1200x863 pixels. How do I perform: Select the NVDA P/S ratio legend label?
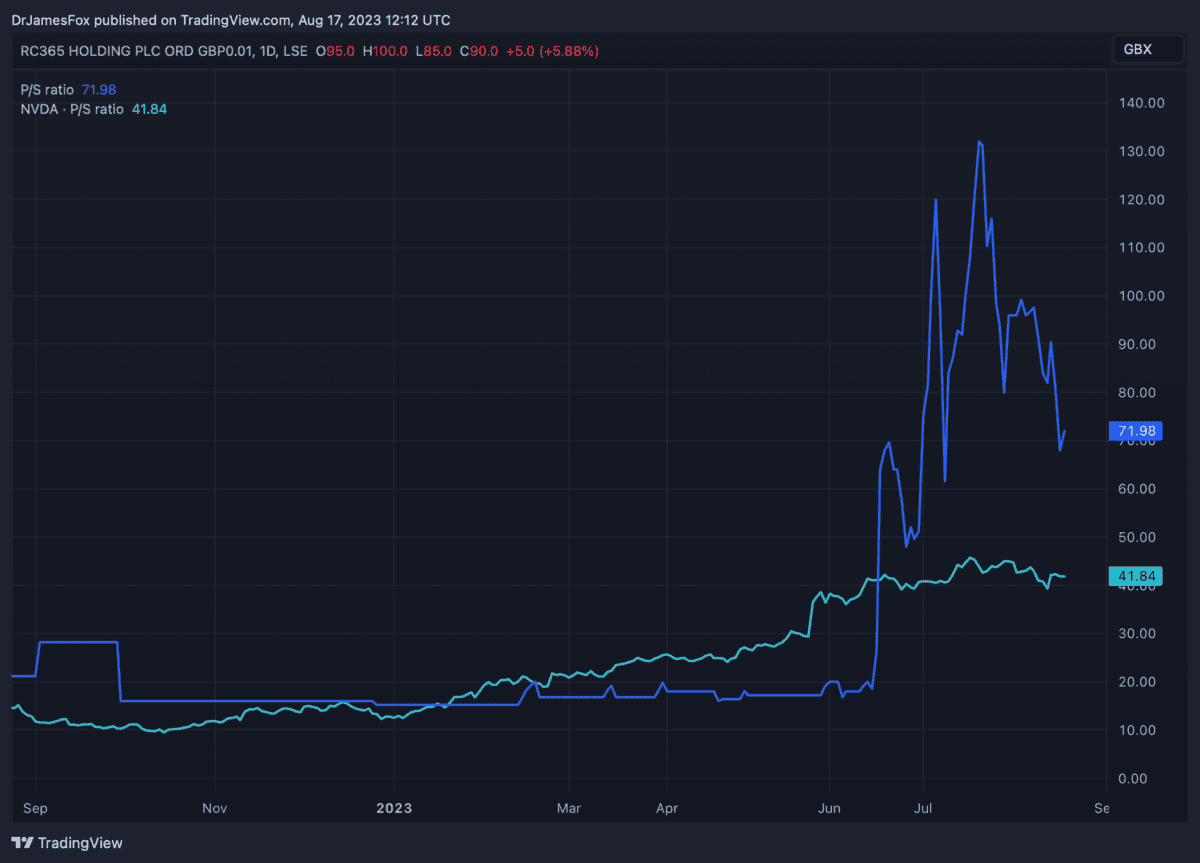pos(72,109)
